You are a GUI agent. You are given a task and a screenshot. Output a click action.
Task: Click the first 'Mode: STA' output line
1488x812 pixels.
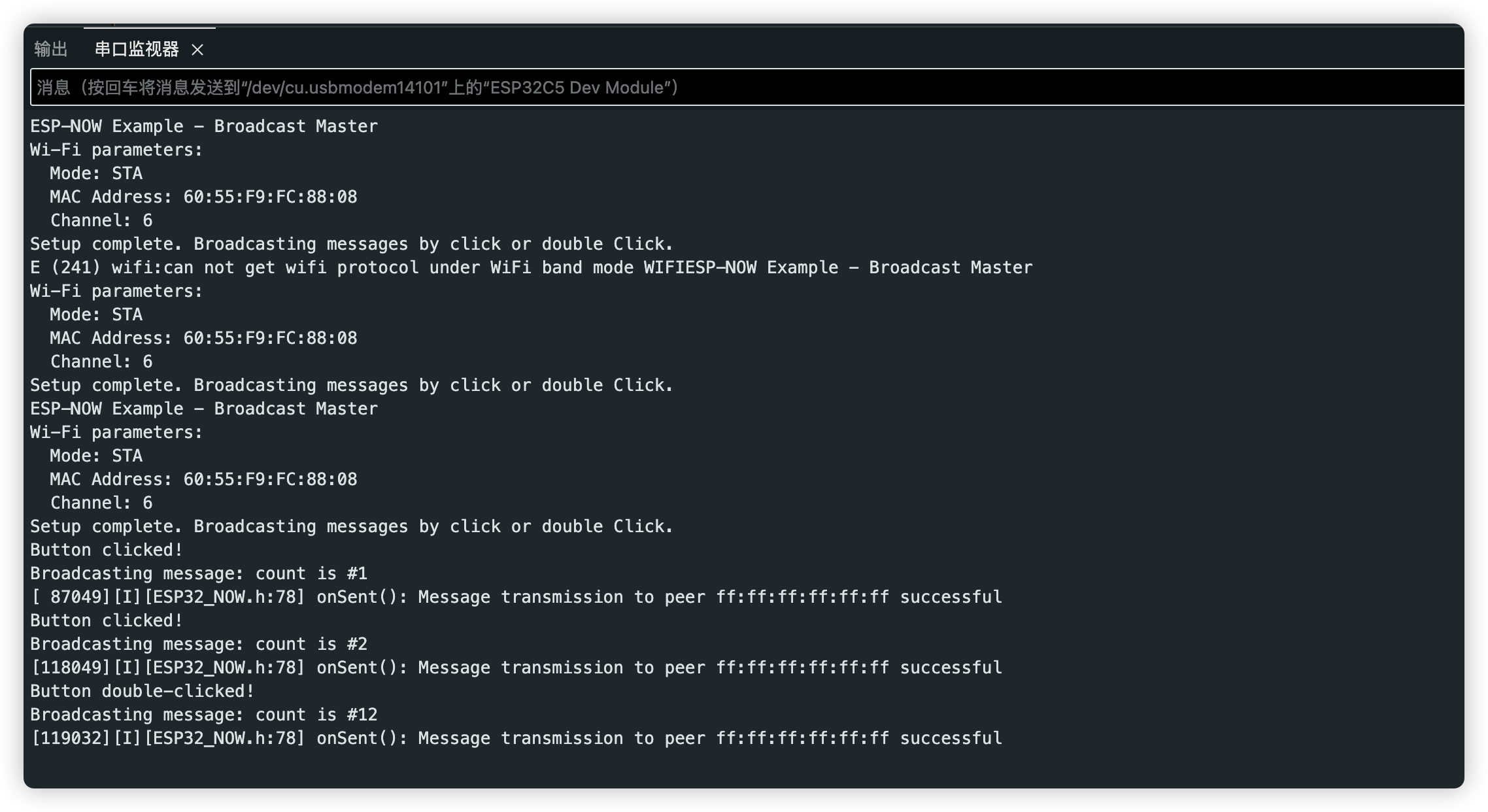tap(96, 173)
